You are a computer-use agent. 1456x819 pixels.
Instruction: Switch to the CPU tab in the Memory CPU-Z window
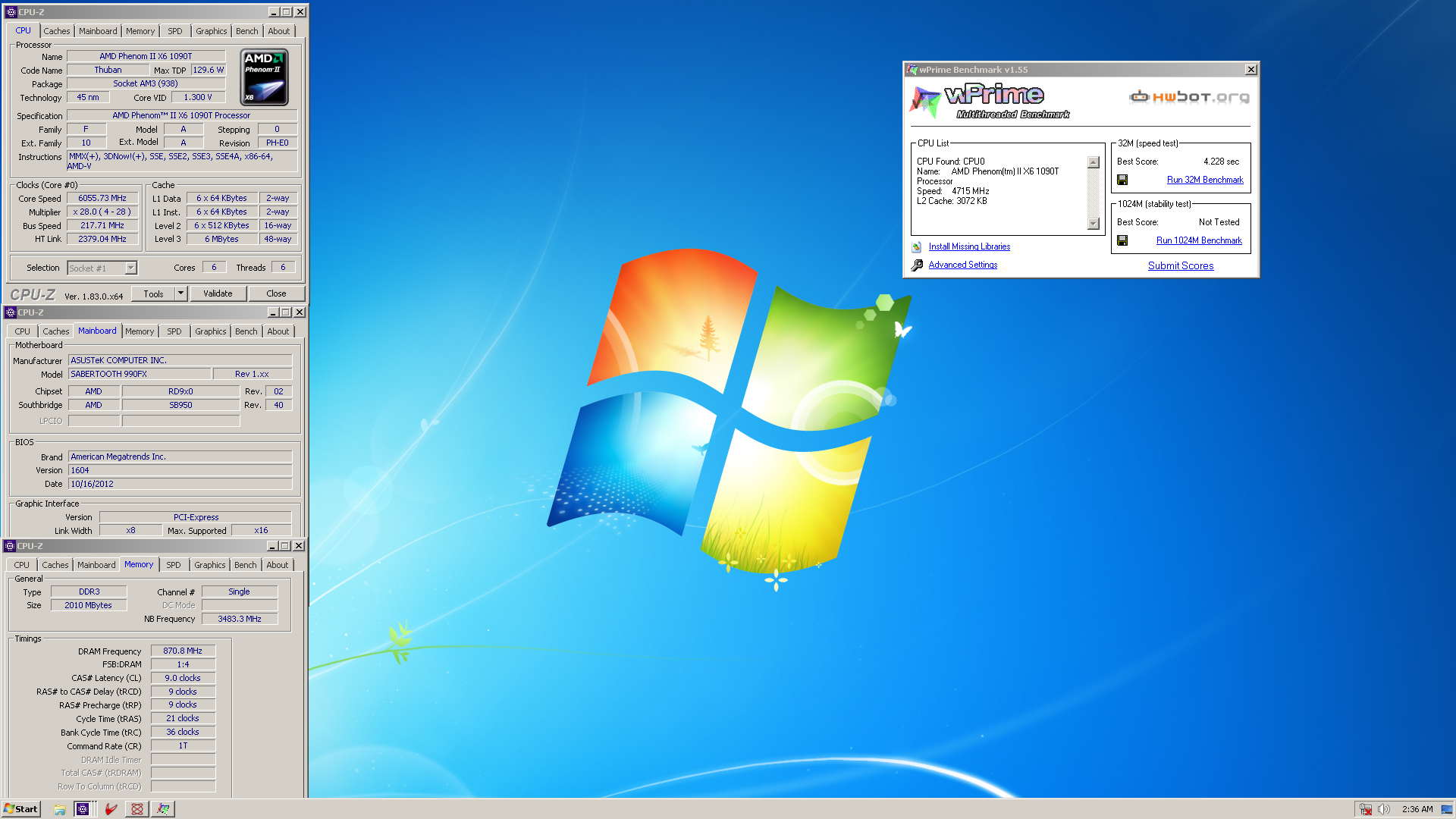click(x=22, y=565)
